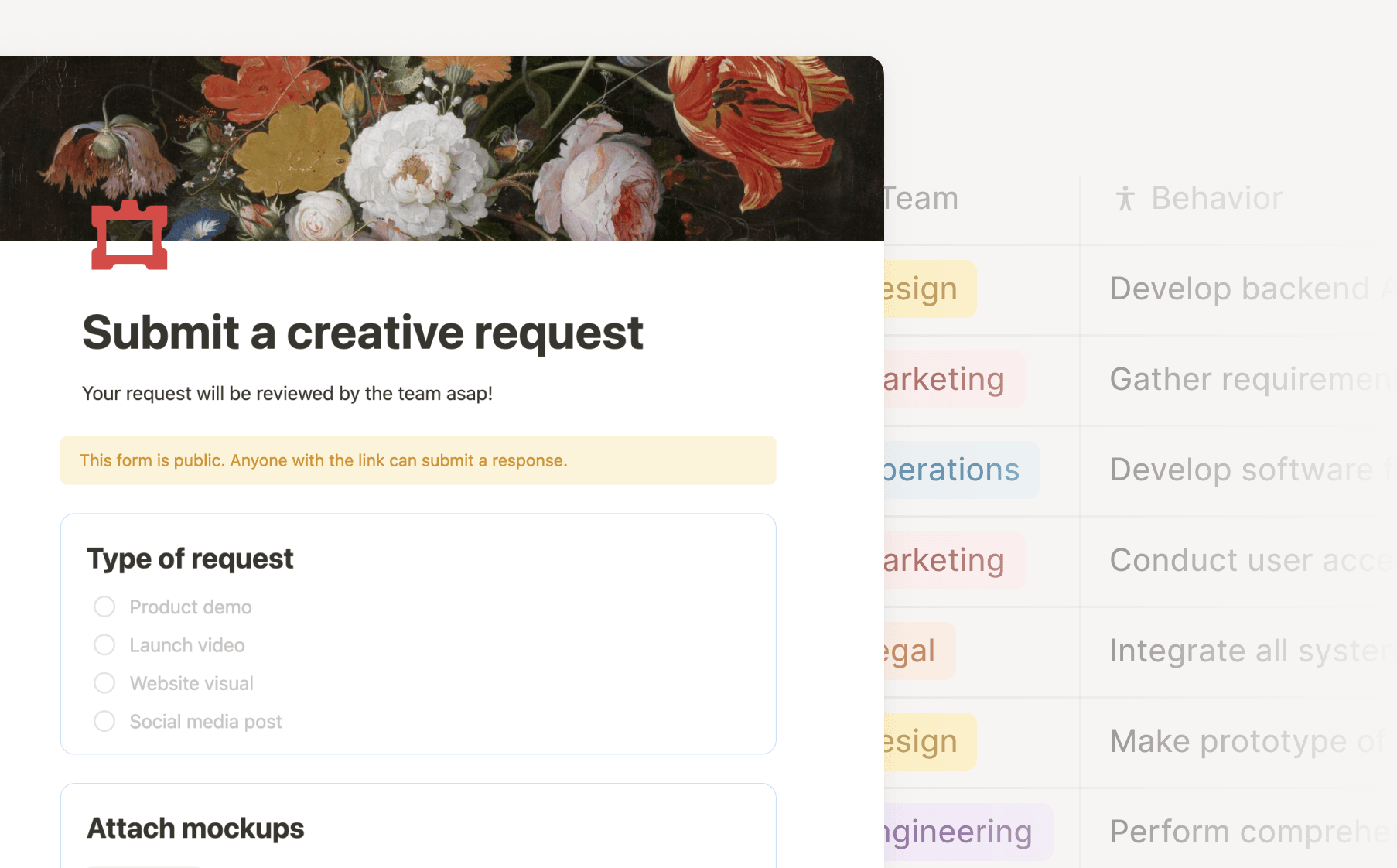Click the 'This form is public' banner
This screenshot has width=1397, height=868.
[x=418, y=460]
